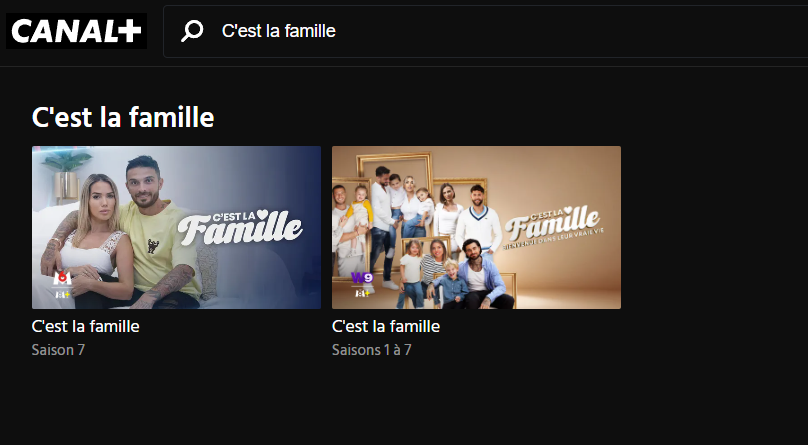Click the CANAL+ logo
Screen dimensions: 808x445
pos(77,31)
